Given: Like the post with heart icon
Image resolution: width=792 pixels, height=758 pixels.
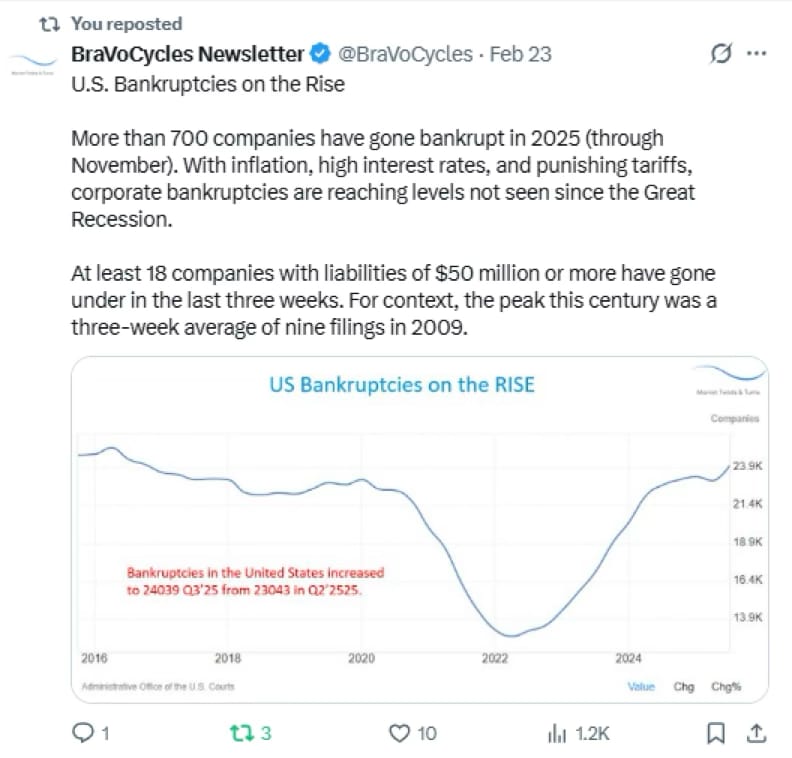Looking at the screenshot, I should click(x=400, y=733).
